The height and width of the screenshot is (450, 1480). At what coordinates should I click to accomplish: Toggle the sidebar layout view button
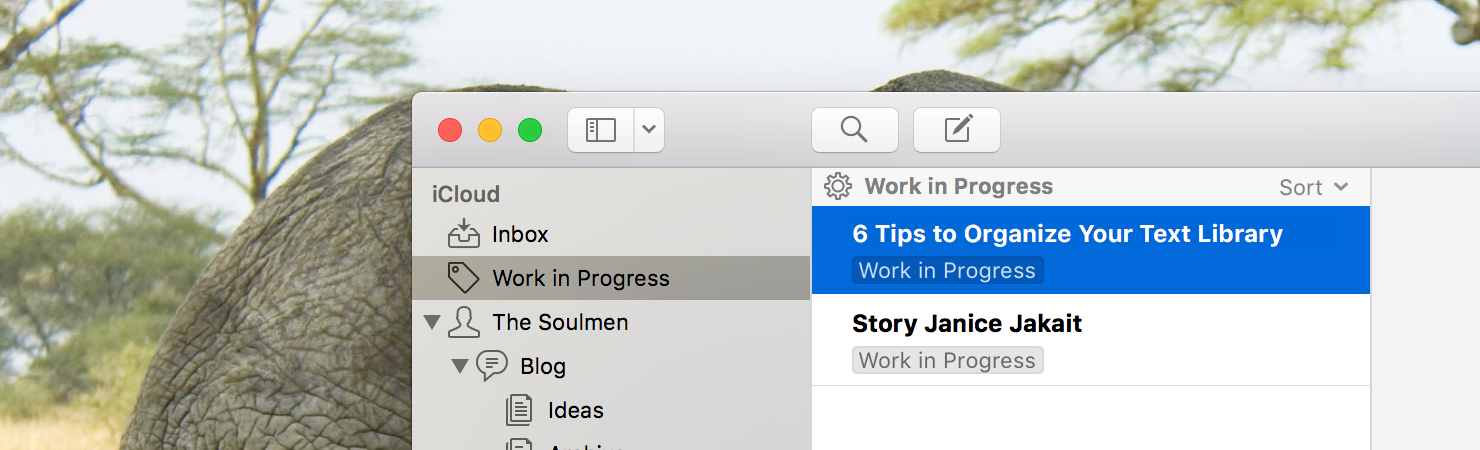coord(601,130)
